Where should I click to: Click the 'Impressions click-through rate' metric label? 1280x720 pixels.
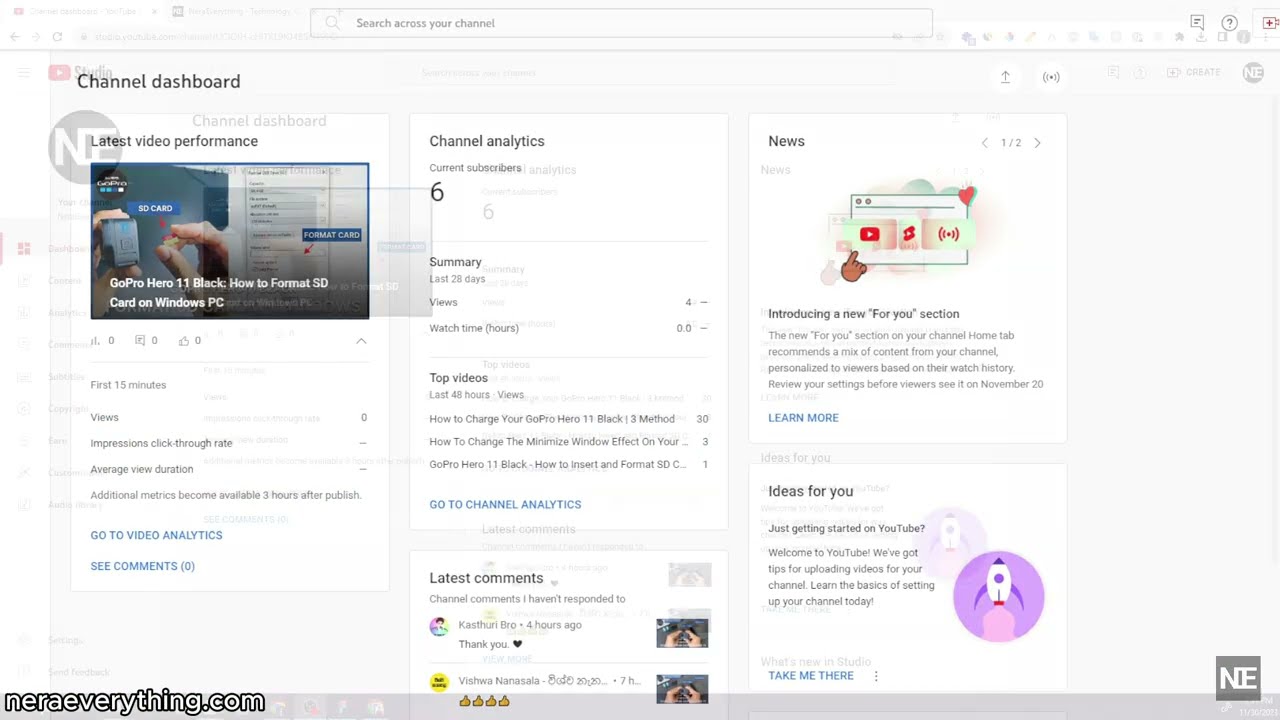161,443
